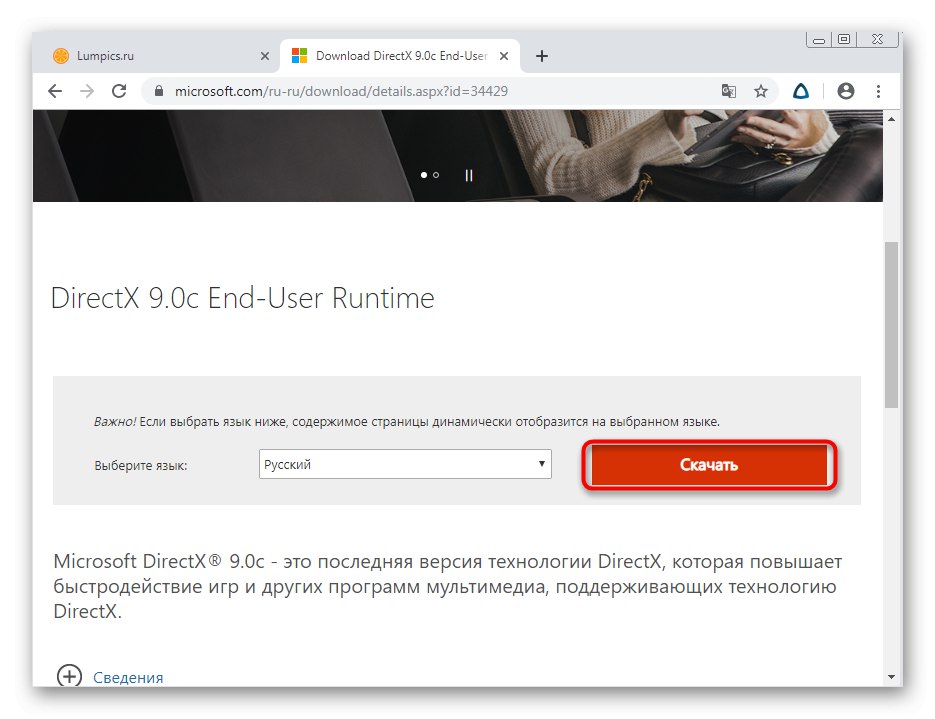Click the lock icon in address bar

tap(159, 91)
